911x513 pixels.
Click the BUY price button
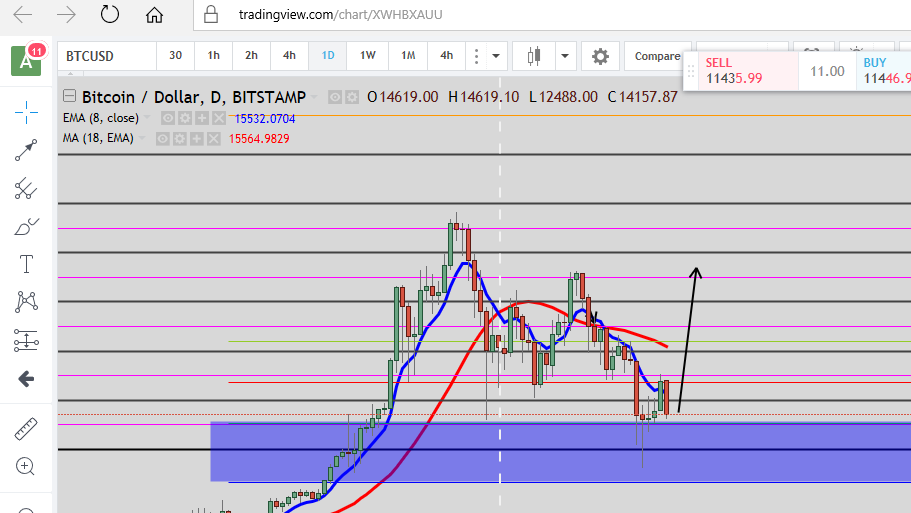(x=884, y=71)
